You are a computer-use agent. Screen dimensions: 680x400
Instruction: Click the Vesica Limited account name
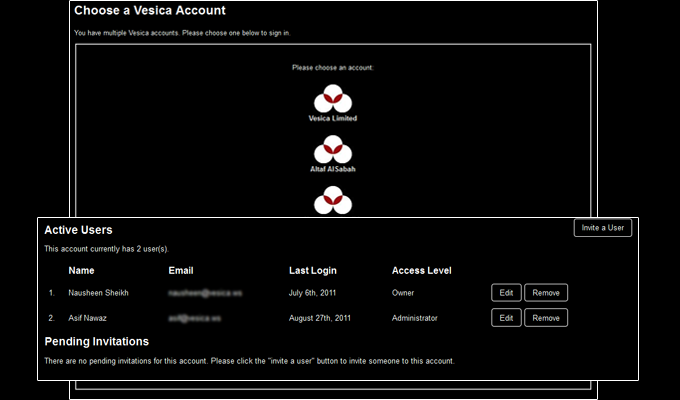pyautogui.click(x=333, y=118)
